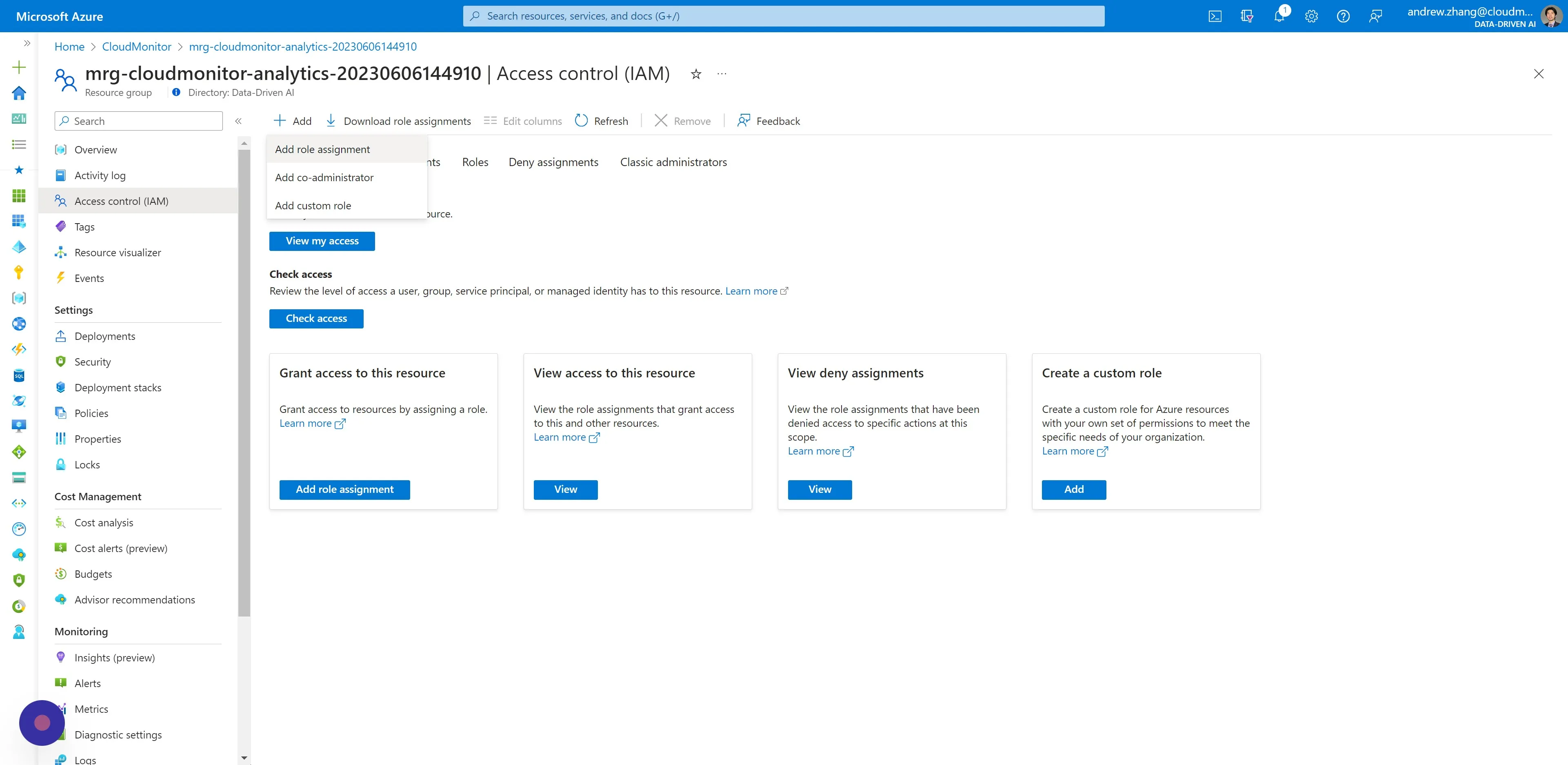The image size is (1568, 765).
Task: Open Learn more in Grant access card
Action: (x=312, y=423)
